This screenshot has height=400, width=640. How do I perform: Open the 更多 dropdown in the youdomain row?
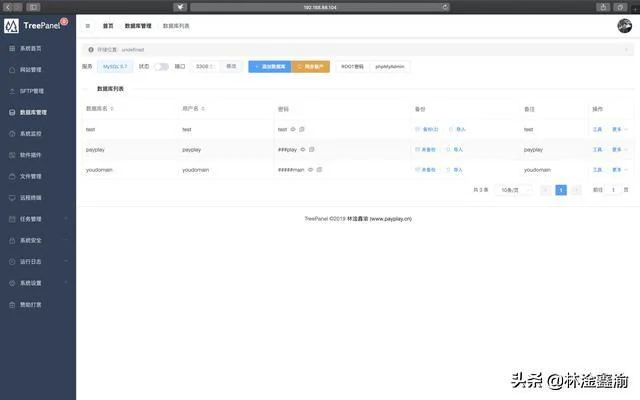coord(620,170)
